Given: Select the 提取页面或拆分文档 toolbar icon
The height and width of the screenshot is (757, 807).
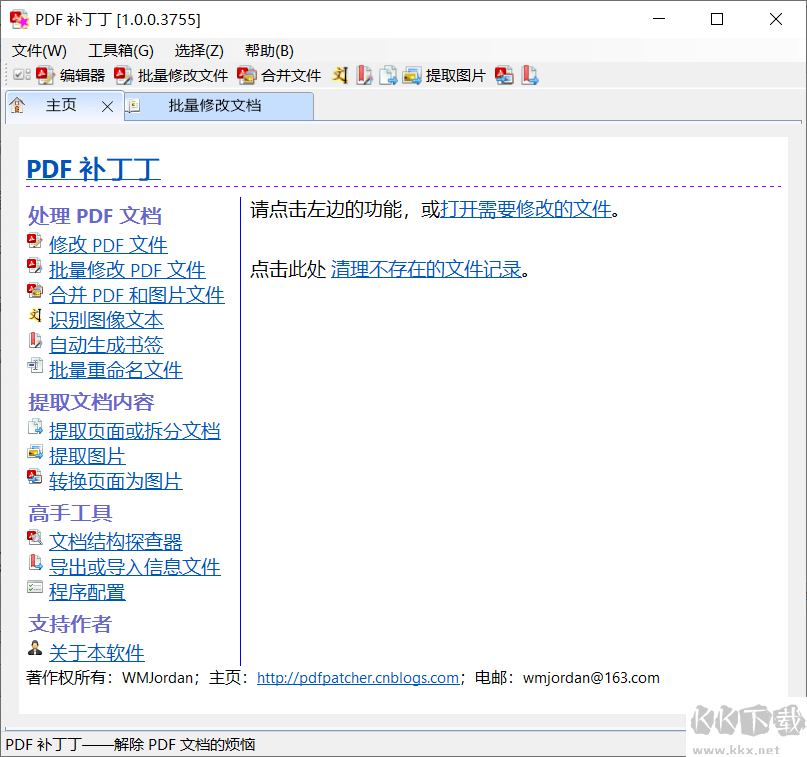Looking at the screenshot, I should tap(388, 74).
